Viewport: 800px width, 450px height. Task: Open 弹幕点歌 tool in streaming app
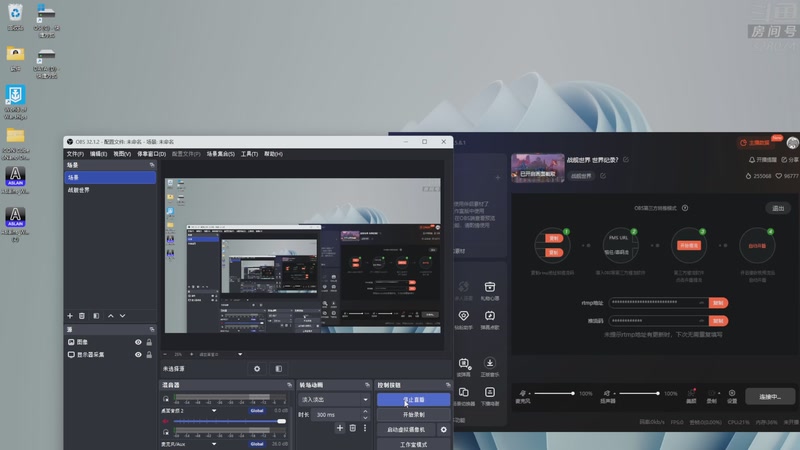[489, 320]
